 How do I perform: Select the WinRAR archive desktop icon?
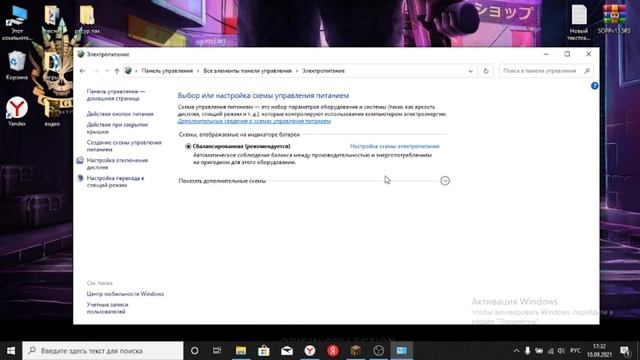[x=614, y=19]
